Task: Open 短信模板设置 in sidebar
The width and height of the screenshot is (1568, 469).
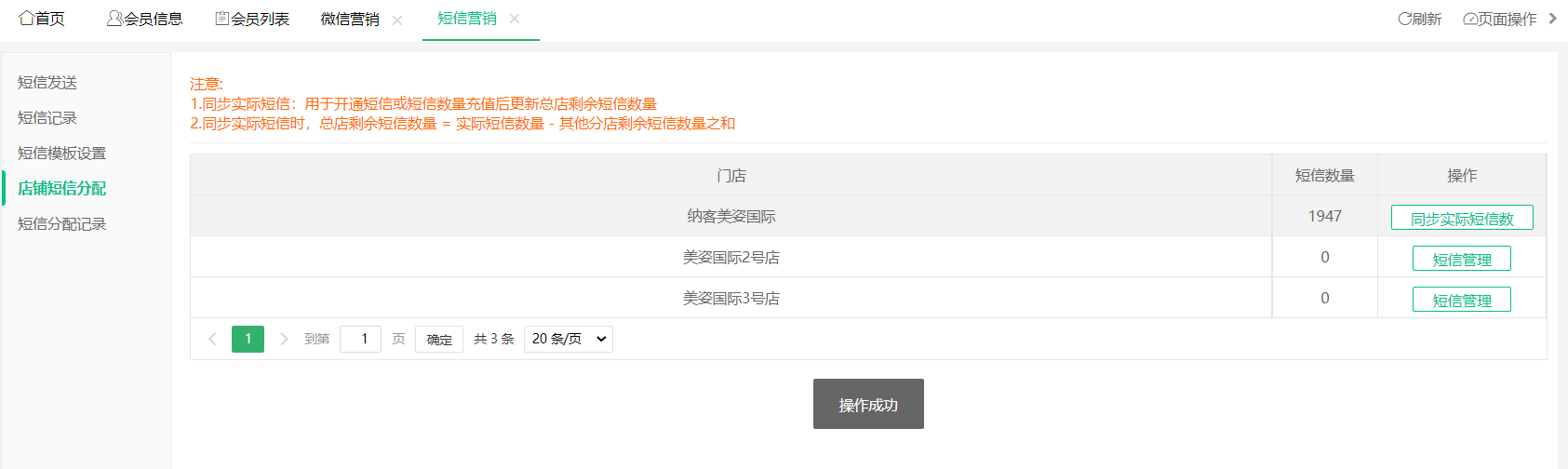Action: pos(61,154)
